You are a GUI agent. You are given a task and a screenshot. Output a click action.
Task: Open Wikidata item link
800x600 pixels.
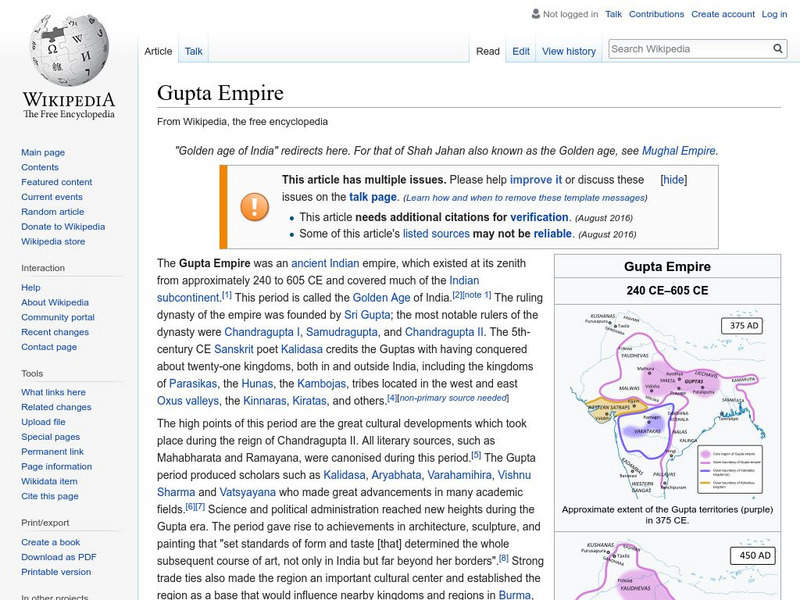pos(49,481)
